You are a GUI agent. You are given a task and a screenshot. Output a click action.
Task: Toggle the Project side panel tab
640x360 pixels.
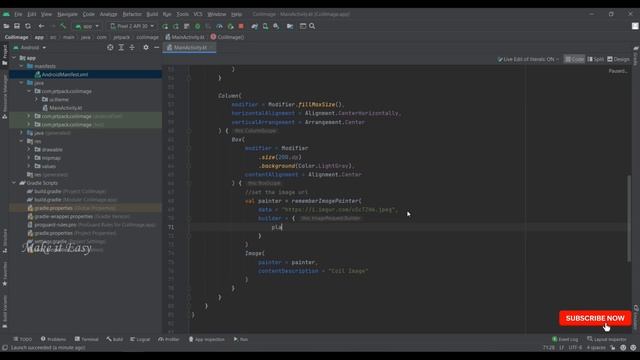coord(4,56)
